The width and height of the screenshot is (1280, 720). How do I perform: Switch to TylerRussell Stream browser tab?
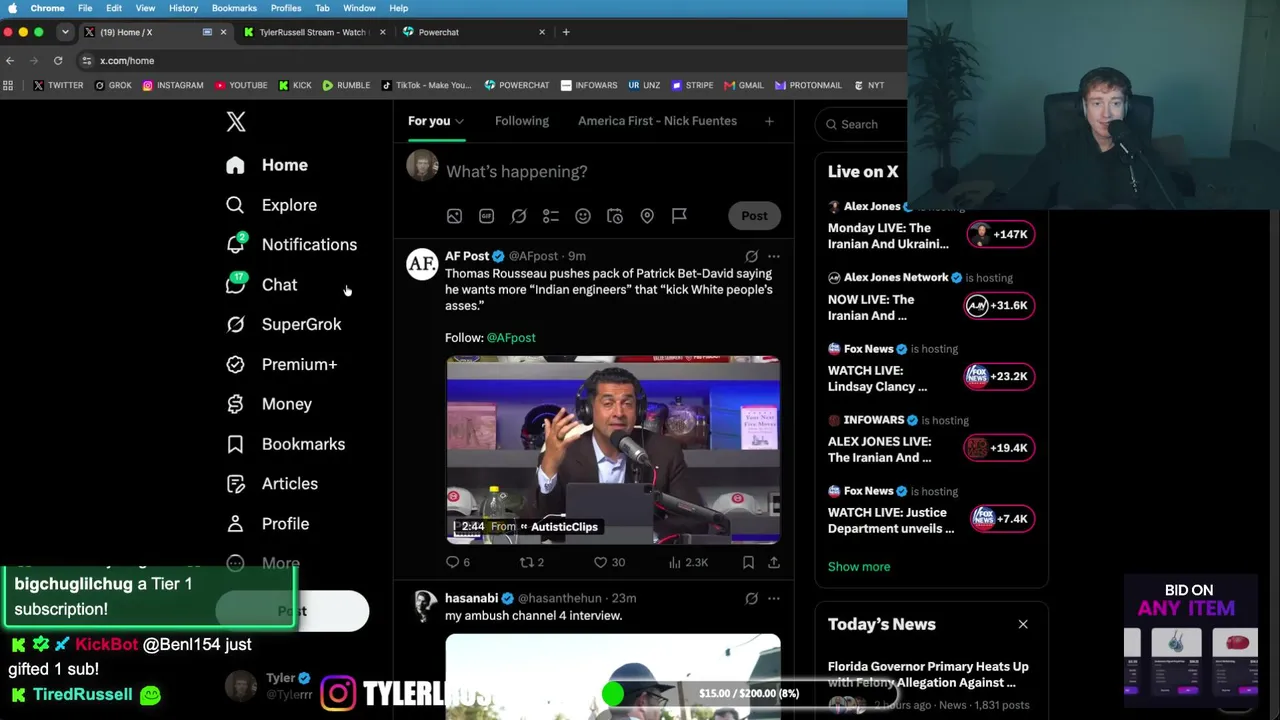314,32
